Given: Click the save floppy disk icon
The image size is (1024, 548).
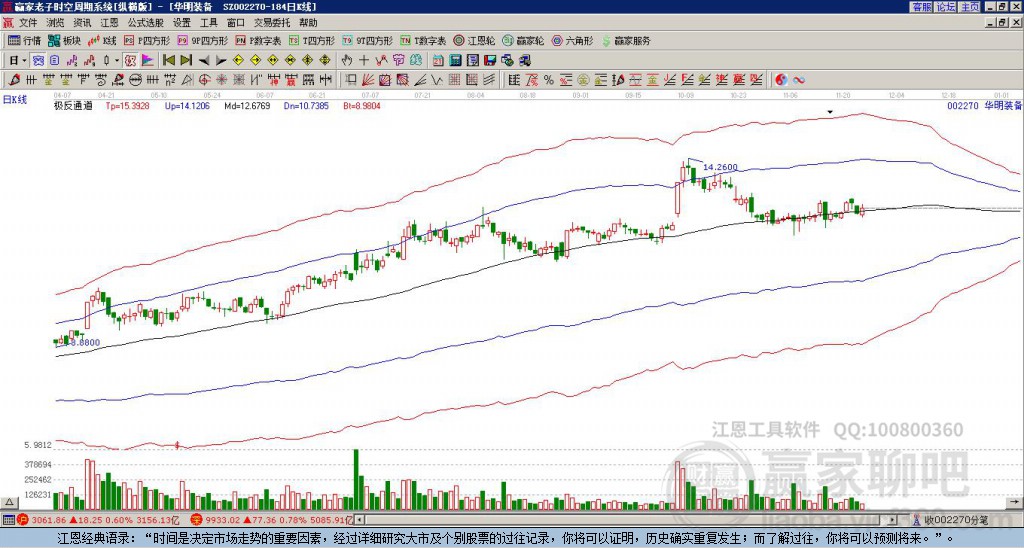Looking at the screenshot, I should pyautogui.click(x=490, y=60).
